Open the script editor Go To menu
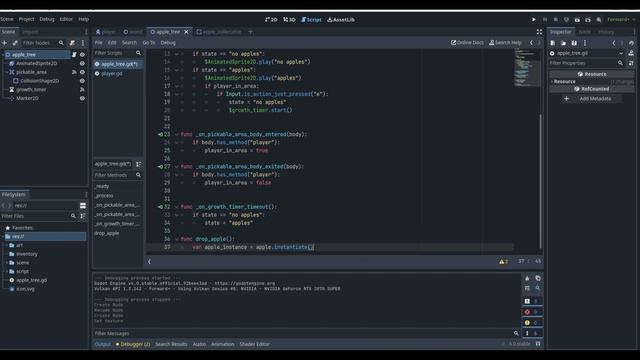Image resolution: width=640 pixels, height=360 pixels. (149, 42)
